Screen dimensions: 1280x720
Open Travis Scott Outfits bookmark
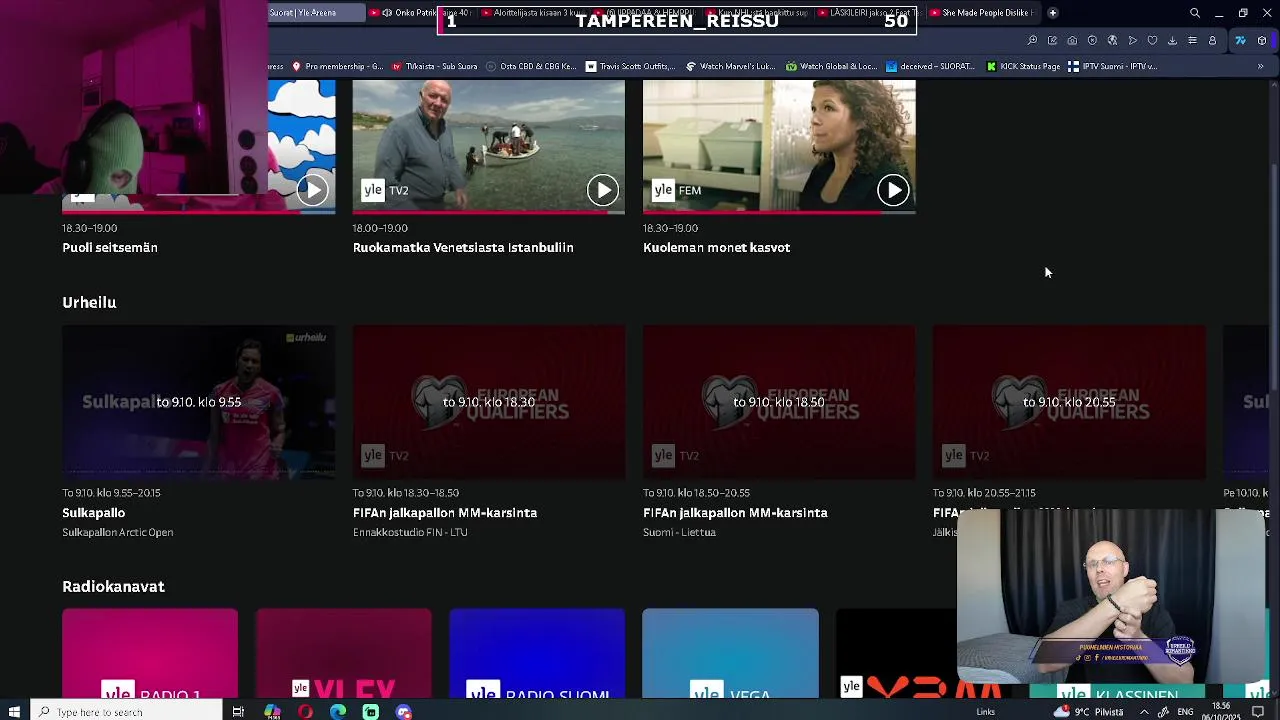coord(631,66)
